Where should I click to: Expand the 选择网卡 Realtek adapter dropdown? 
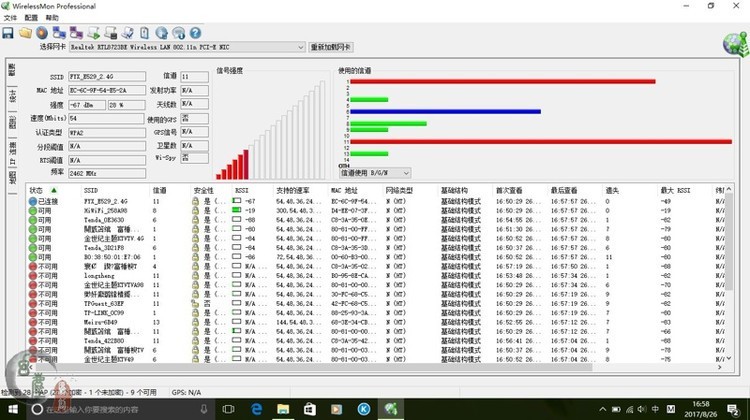(300, 47)
